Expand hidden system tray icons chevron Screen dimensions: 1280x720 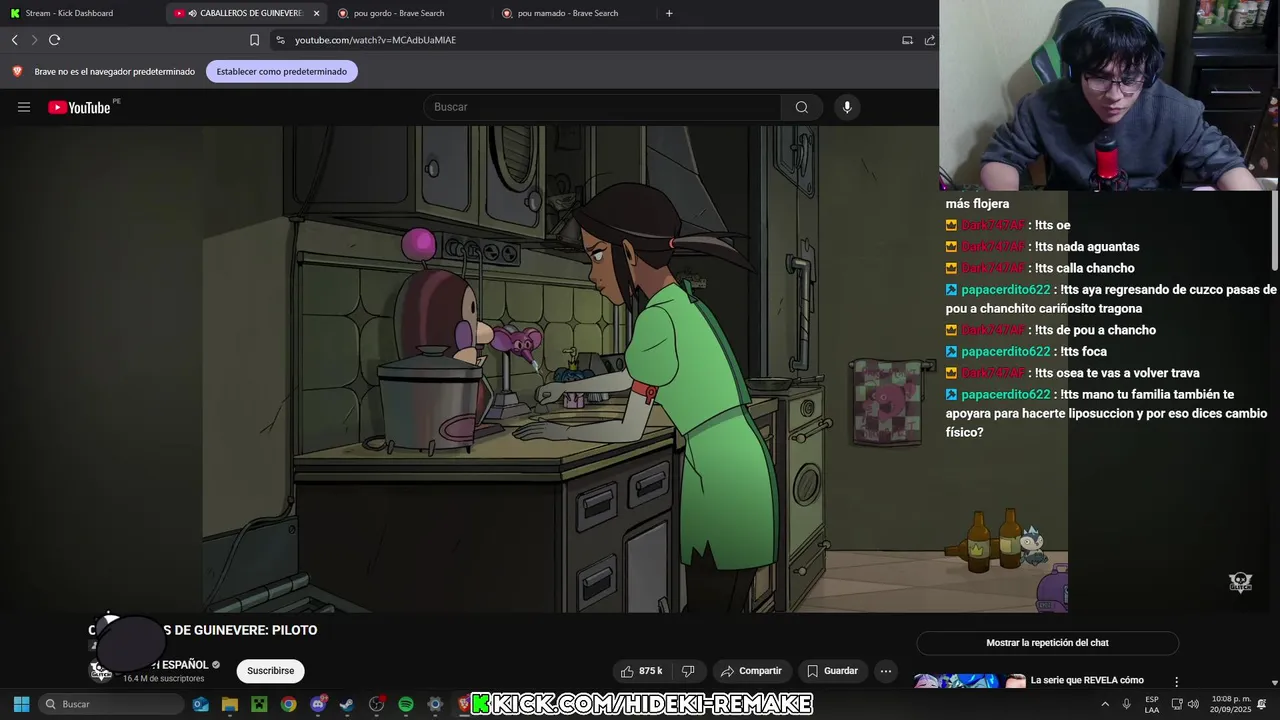(x=1105, y=704)
